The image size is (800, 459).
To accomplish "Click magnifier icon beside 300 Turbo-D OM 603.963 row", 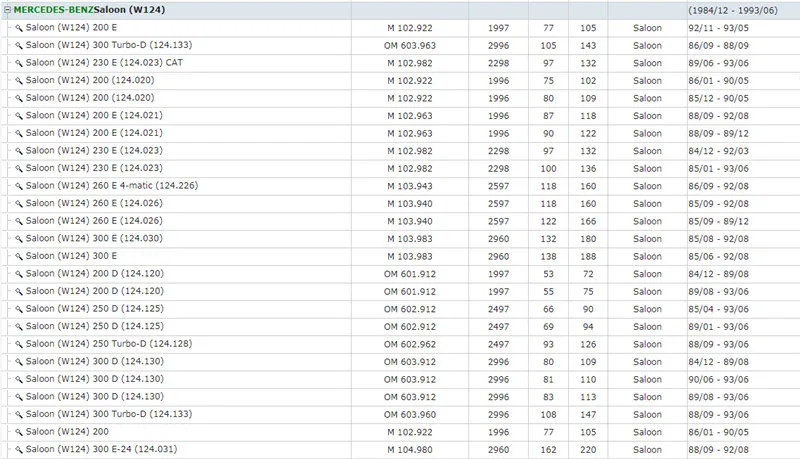I will click(x=19, y=46).
